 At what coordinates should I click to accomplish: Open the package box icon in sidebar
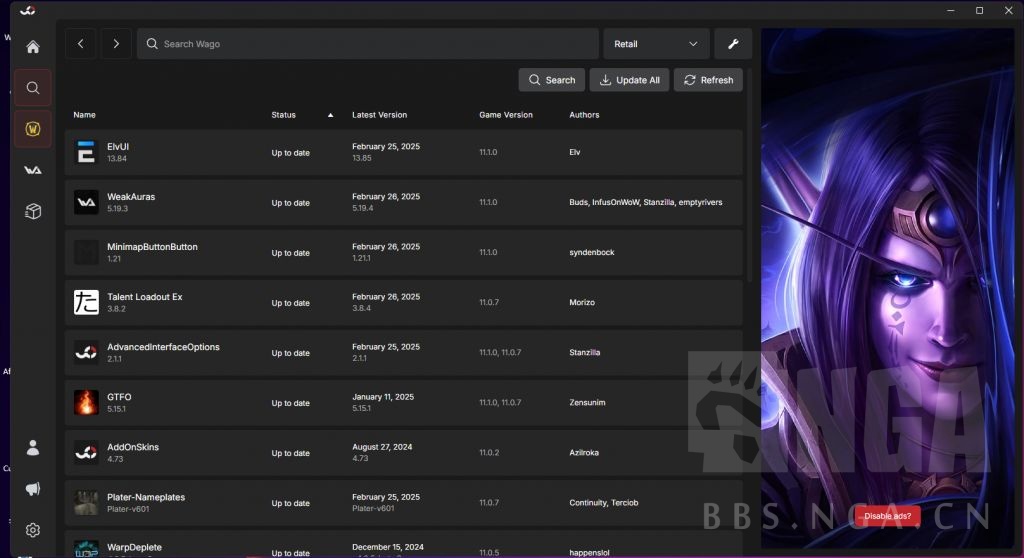pyautogui.click(x=33, y=211)
